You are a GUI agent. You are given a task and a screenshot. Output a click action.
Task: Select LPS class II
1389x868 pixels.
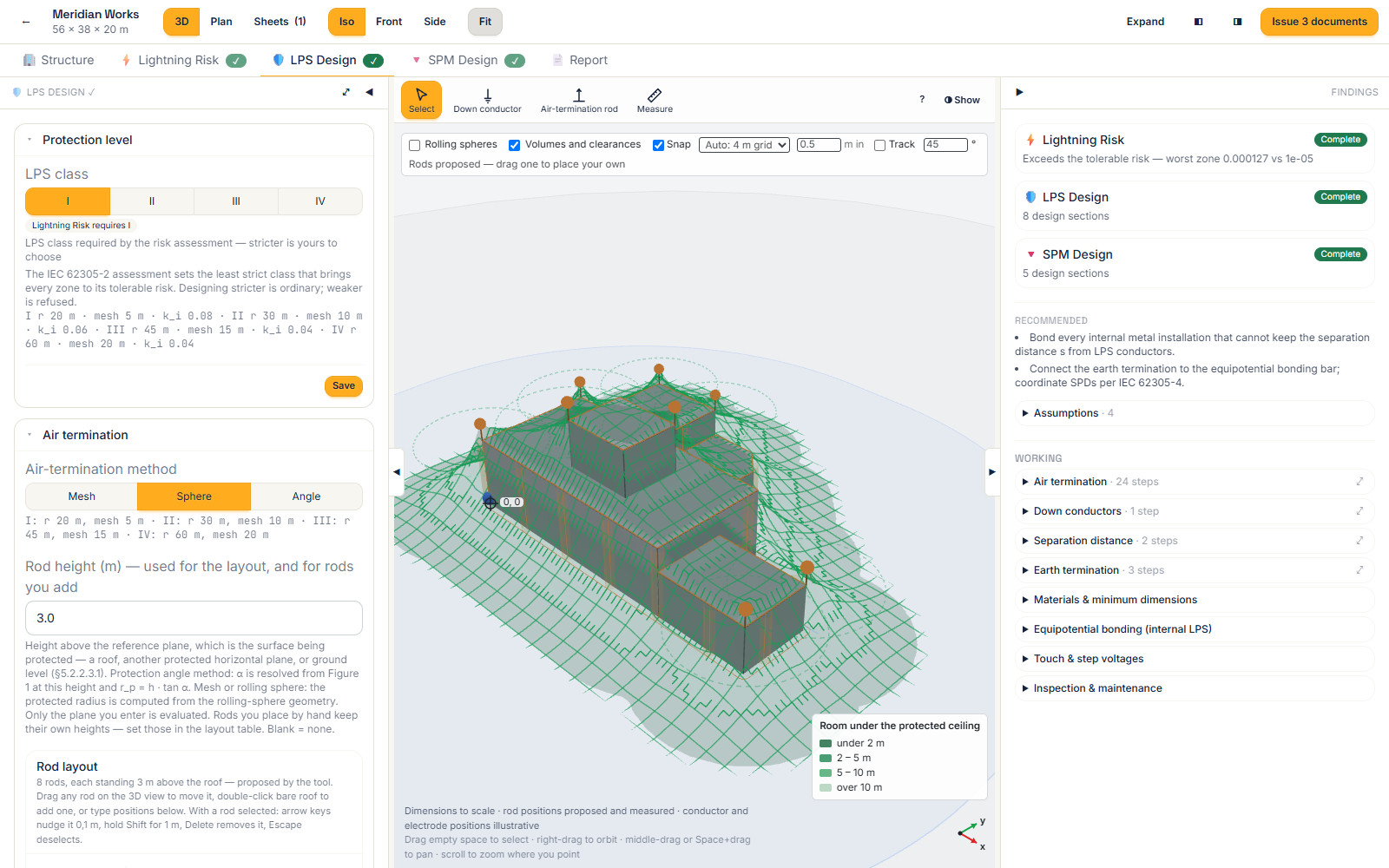tap(152, 201)
